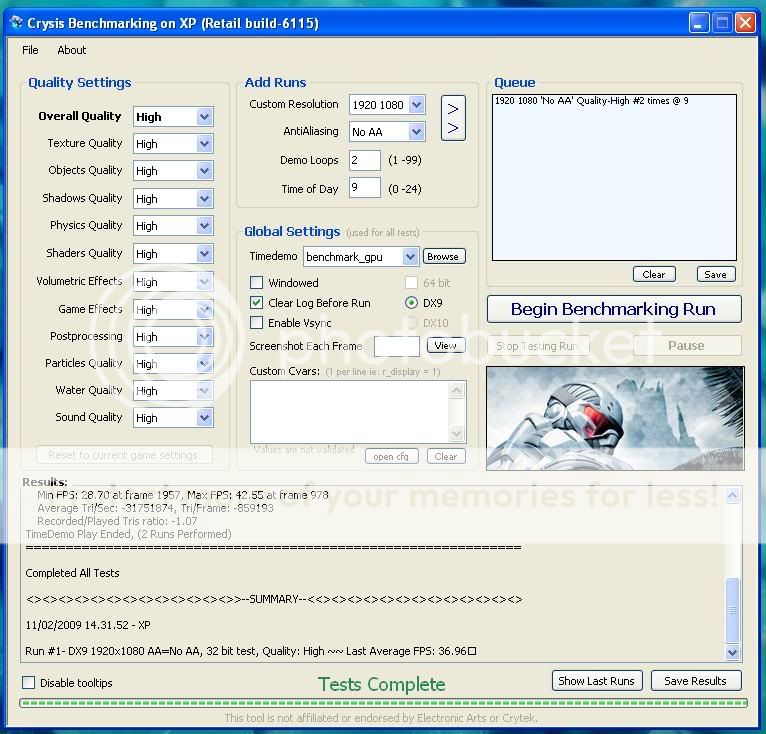Click the Time of Day input field

[x=364, y=188]
